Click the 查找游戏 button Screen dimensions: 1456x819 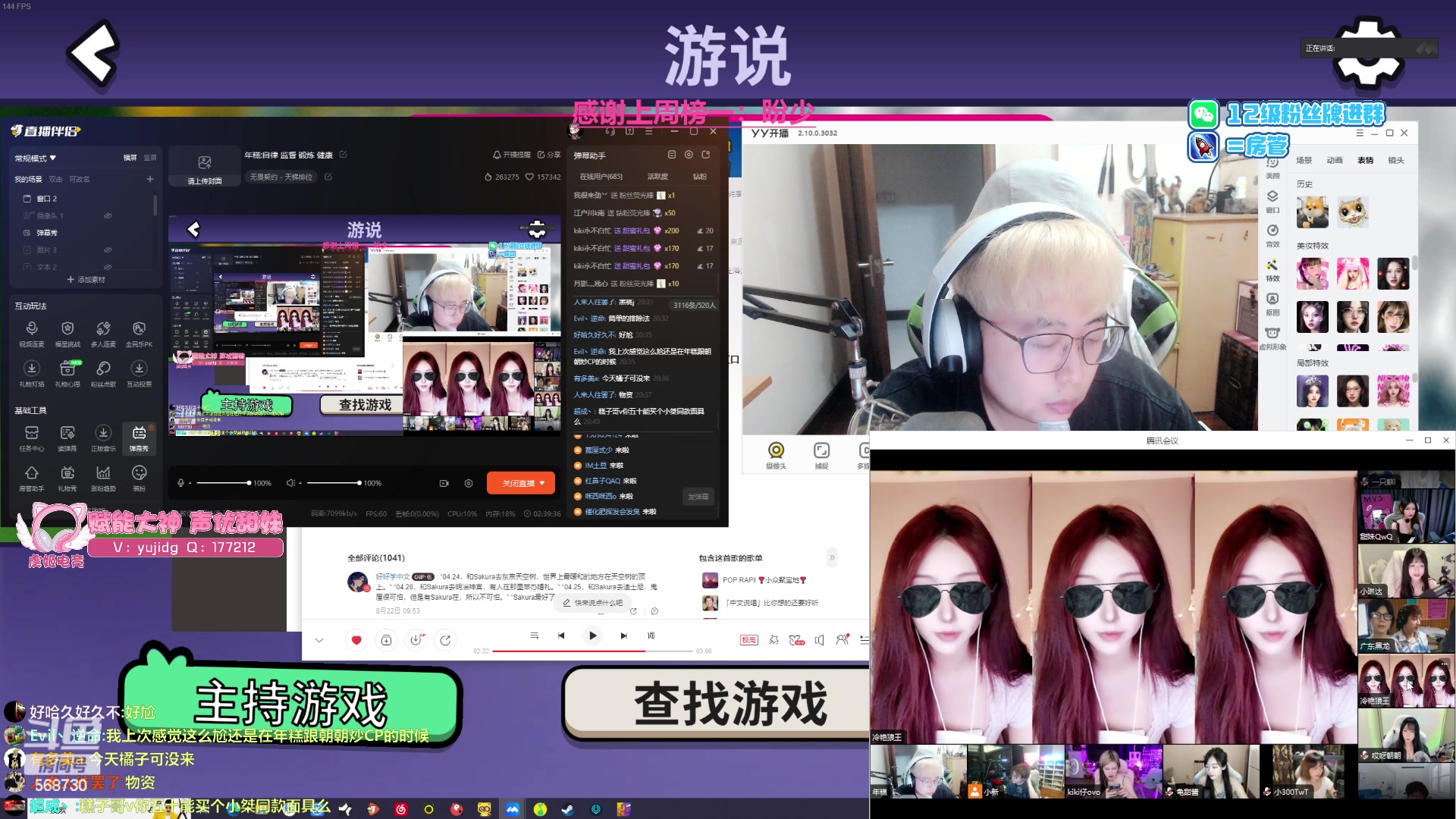pos(717,704)
